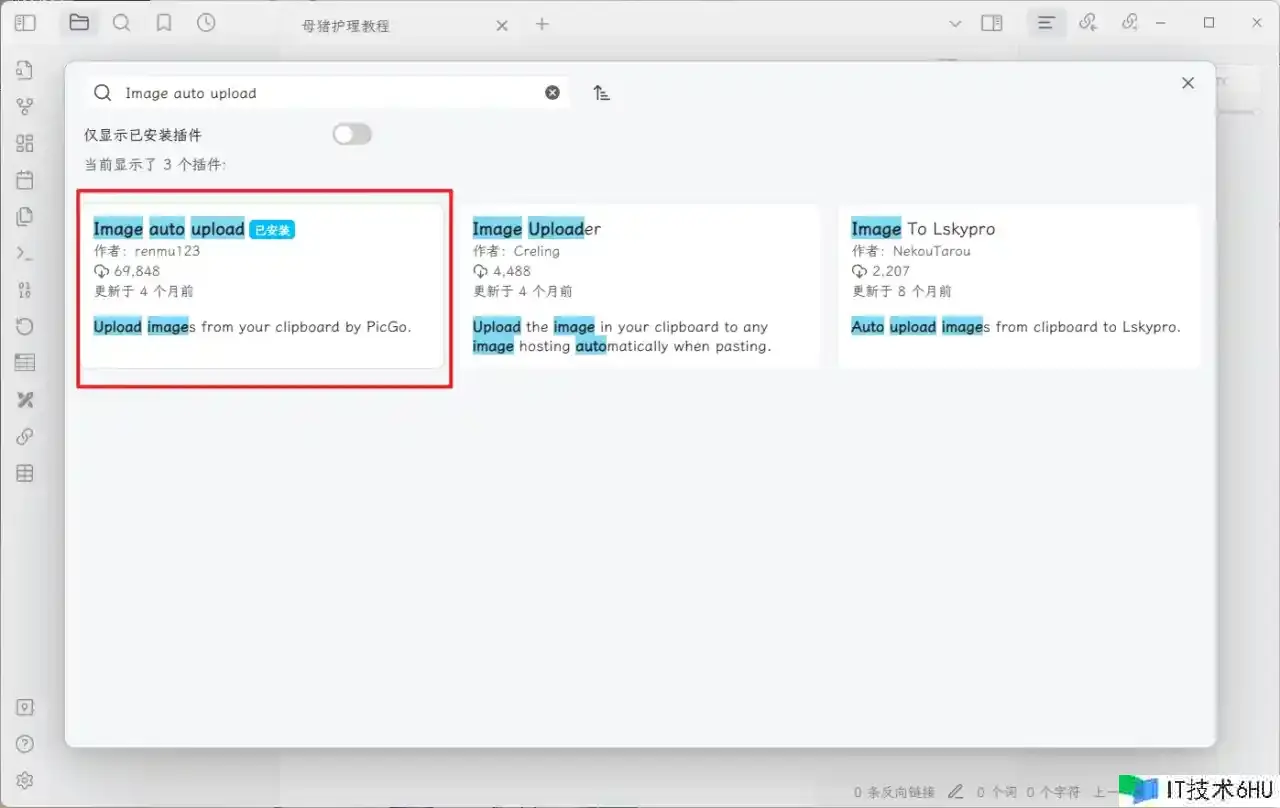Click the 当前显示了 3 个插件 label
The height and width of the screenshot is (808, 1280).
click(x=155, y=164)
